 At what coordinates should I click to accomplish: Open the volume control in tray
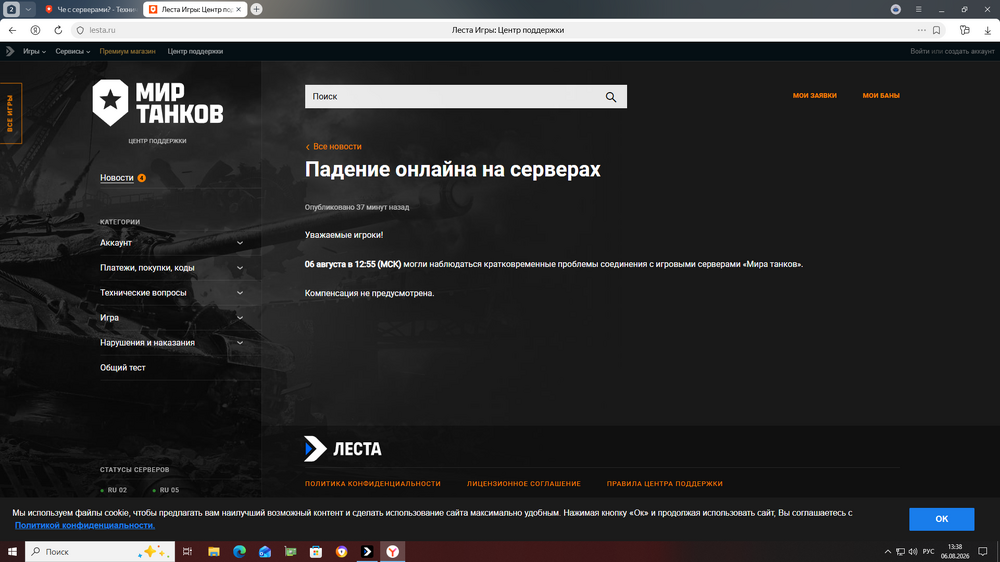tap(913, 551)
